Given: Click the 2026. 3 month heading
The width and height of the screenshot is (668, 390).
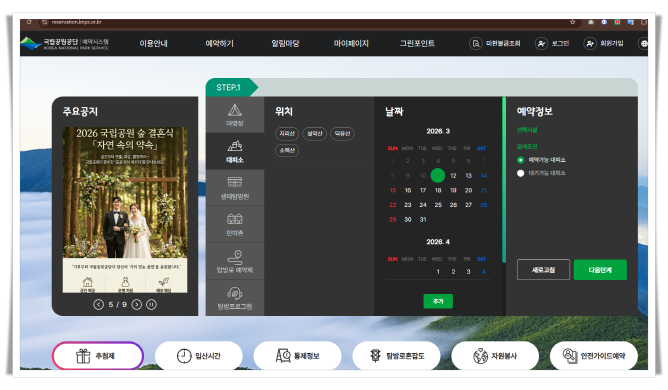Looking at the screenshot, I should coord(438,131).
